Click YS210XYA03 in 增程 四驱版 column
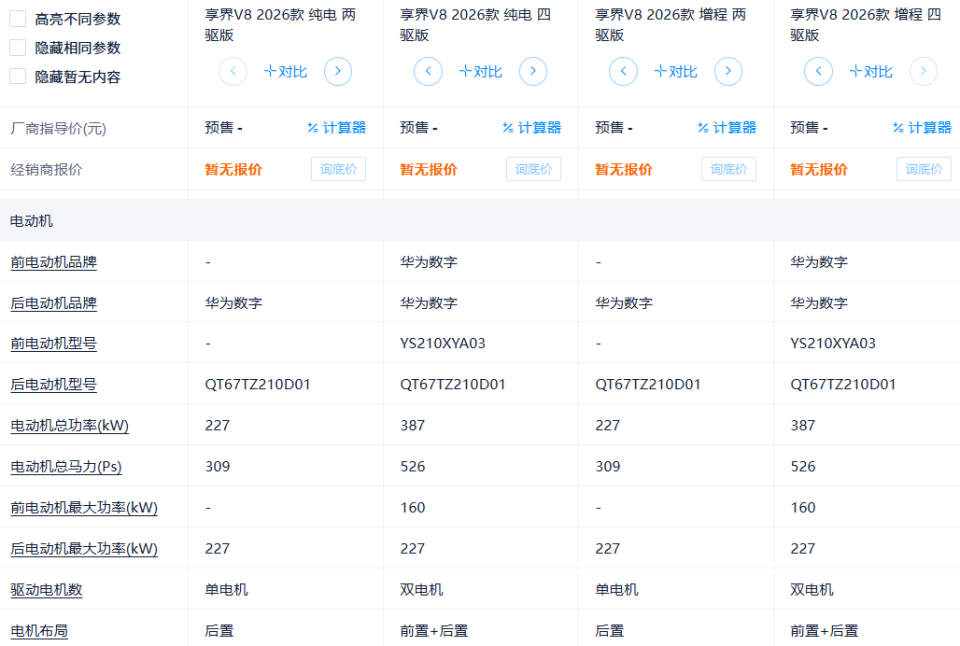960x646 pixels. point(833,344)
